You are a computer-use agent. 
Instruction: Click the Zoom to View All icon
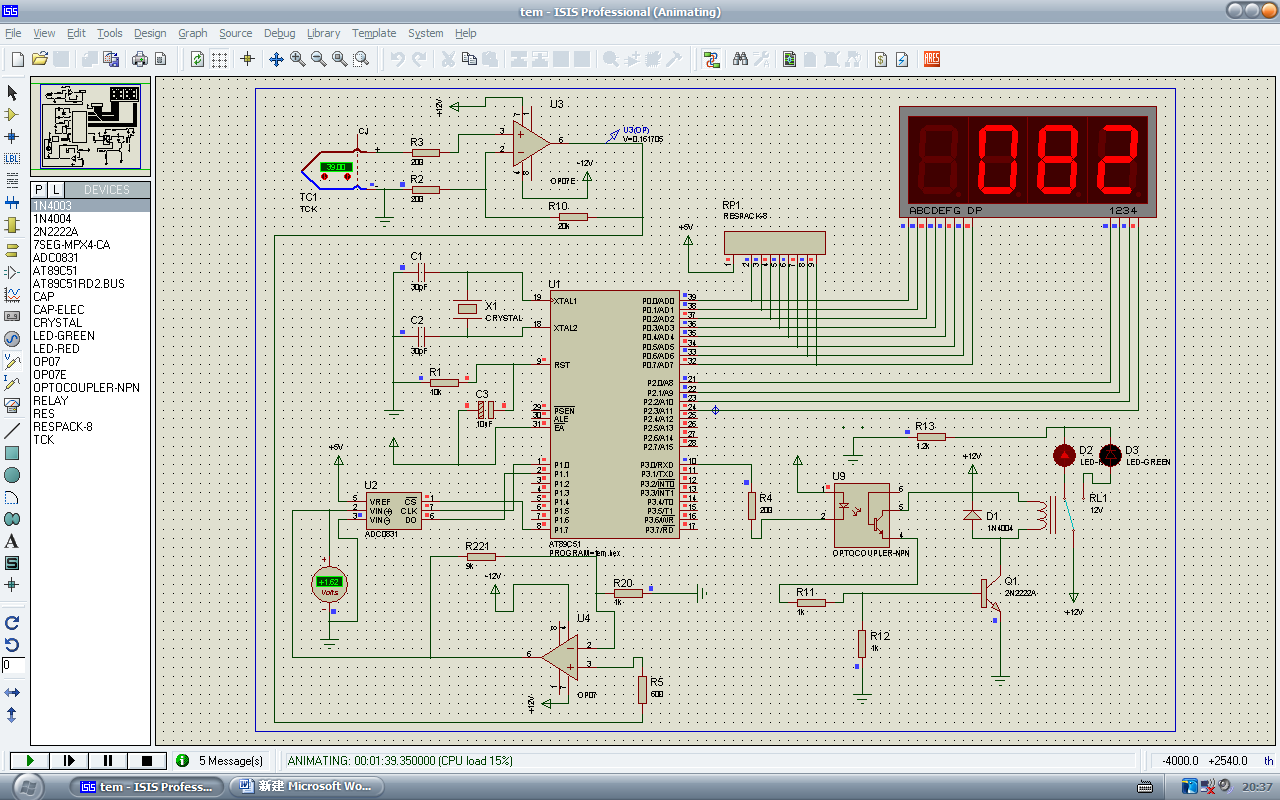pos(340,59)
